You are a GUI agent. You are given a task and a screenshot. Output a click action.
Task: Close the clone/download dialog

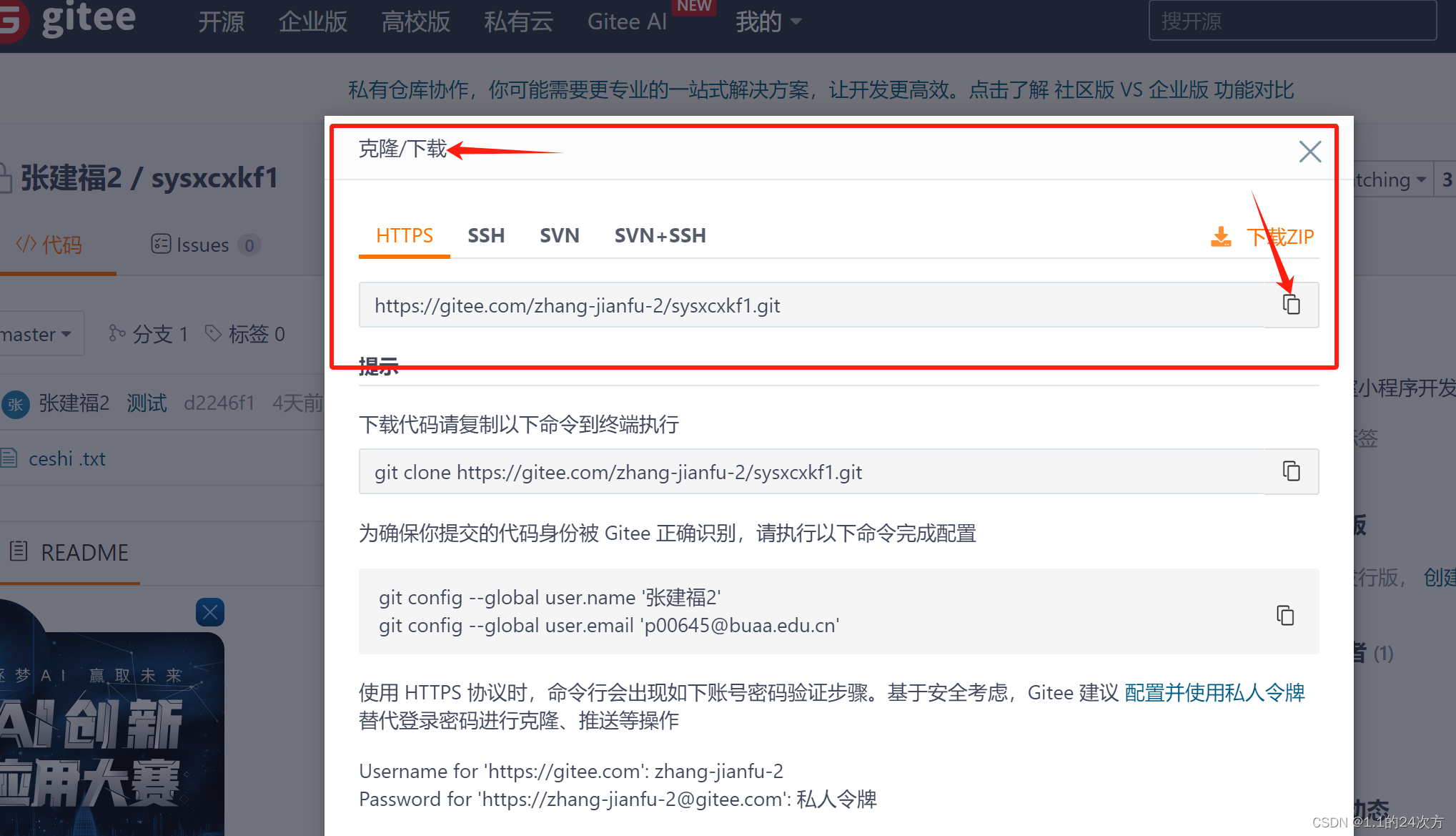1309,152
